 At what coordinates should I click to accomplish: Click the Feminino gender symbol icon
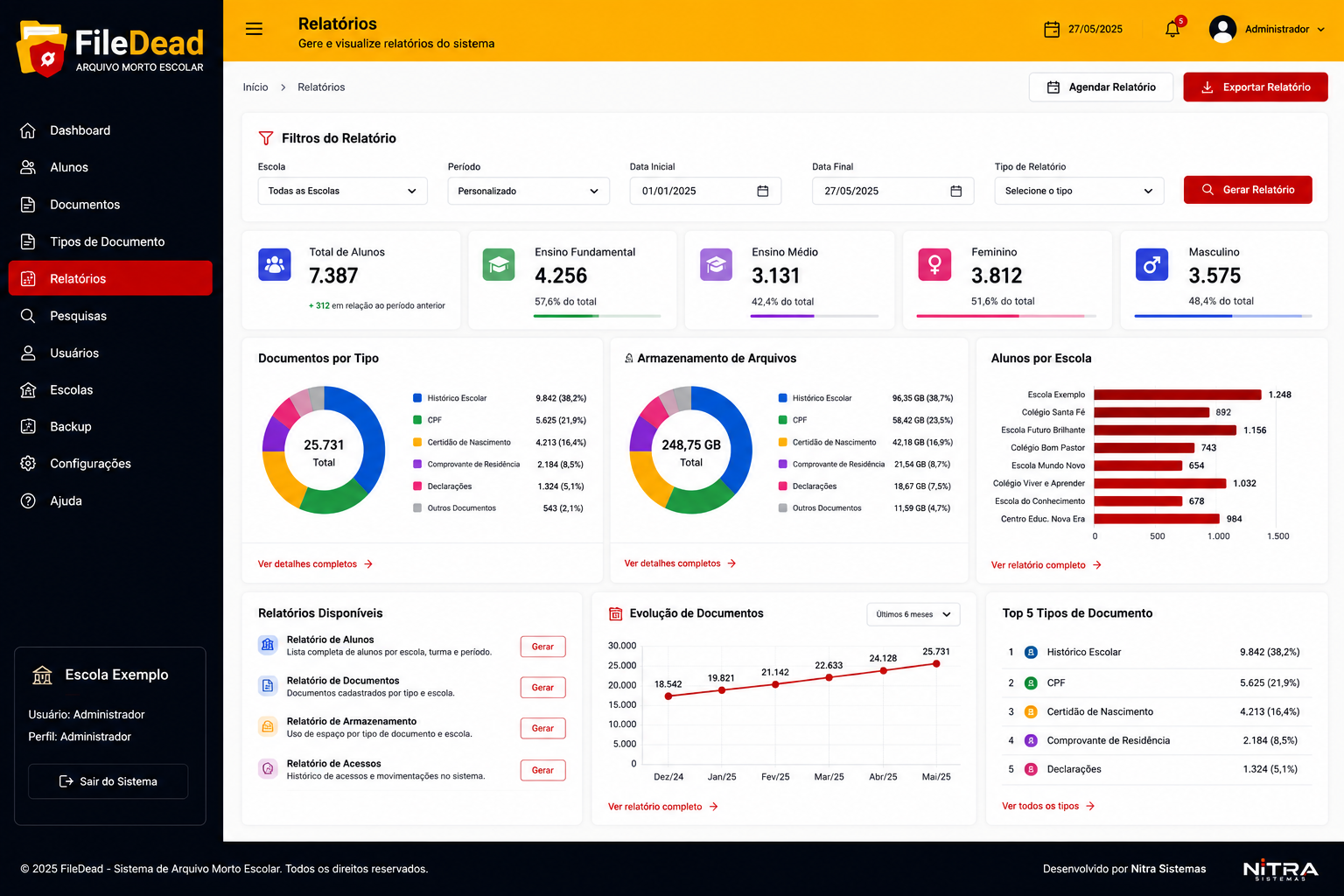934,264
